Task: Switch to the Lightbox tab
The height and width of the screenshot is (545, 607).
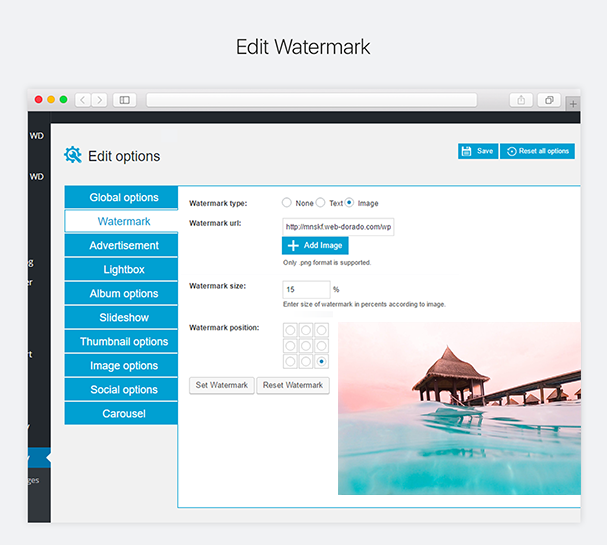Action: [121, 269]
